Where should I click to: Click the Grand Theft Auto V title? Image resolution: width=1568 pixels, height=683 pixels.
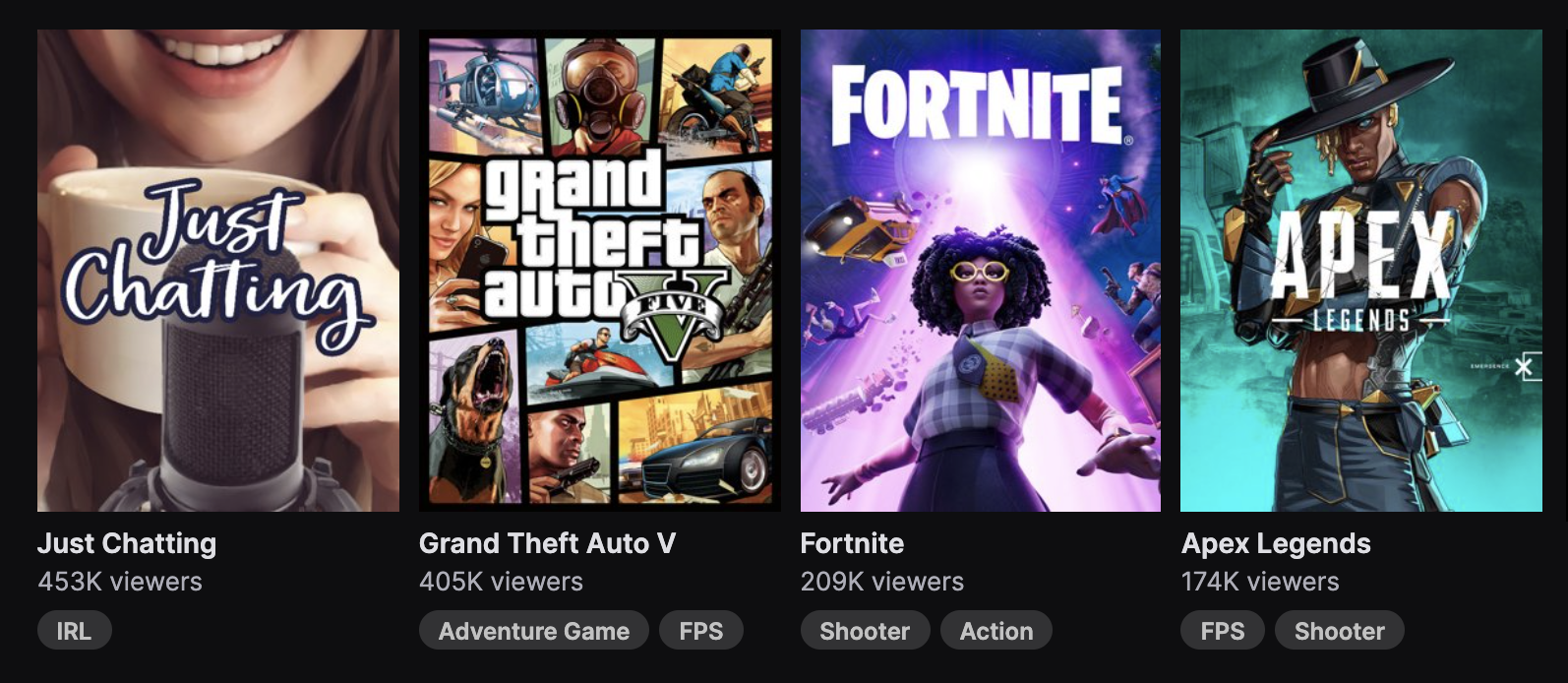547,543
